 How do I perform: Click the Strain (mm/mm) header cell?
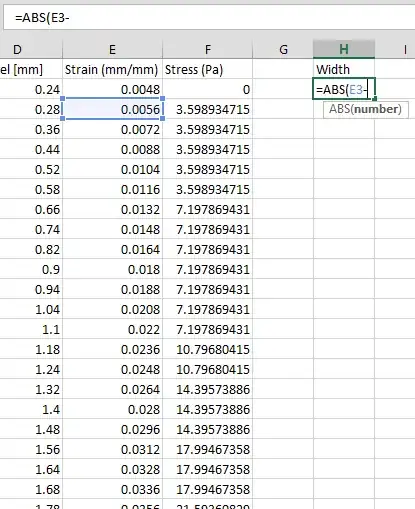click(x=112, y=69)
